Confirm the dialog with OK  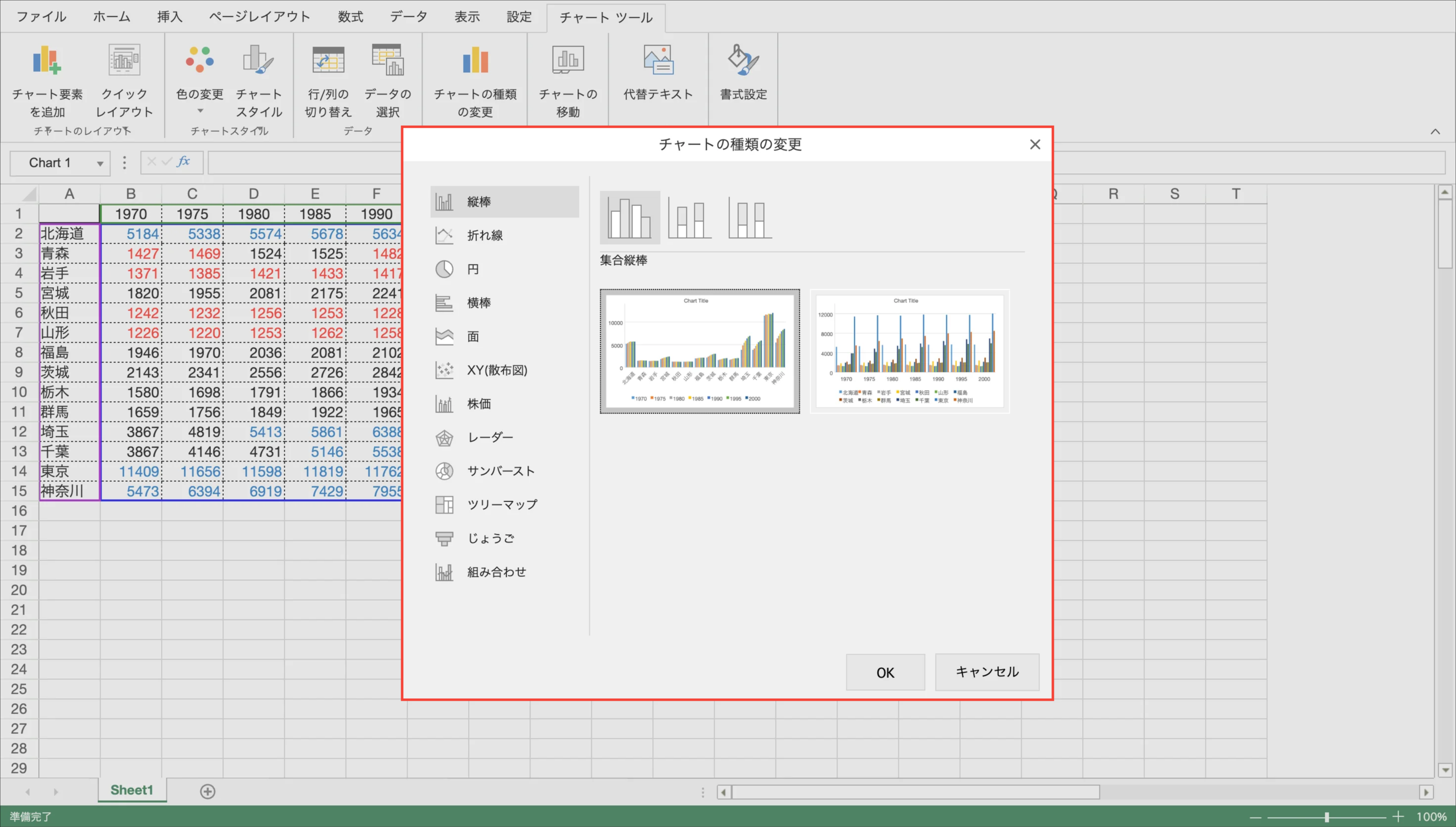click(x=884, y=672)
